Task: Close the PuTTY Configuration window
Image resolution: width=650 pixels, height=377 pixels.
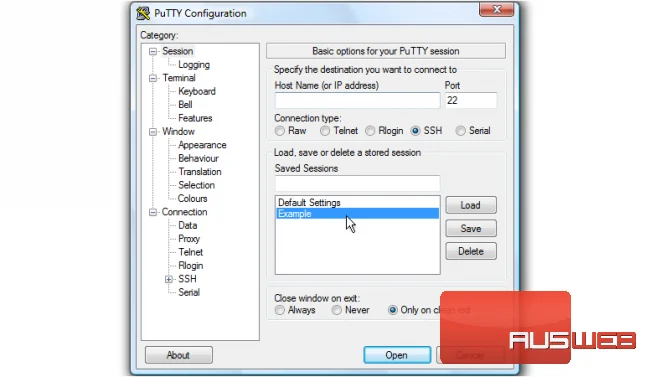Action: [497, 9]
